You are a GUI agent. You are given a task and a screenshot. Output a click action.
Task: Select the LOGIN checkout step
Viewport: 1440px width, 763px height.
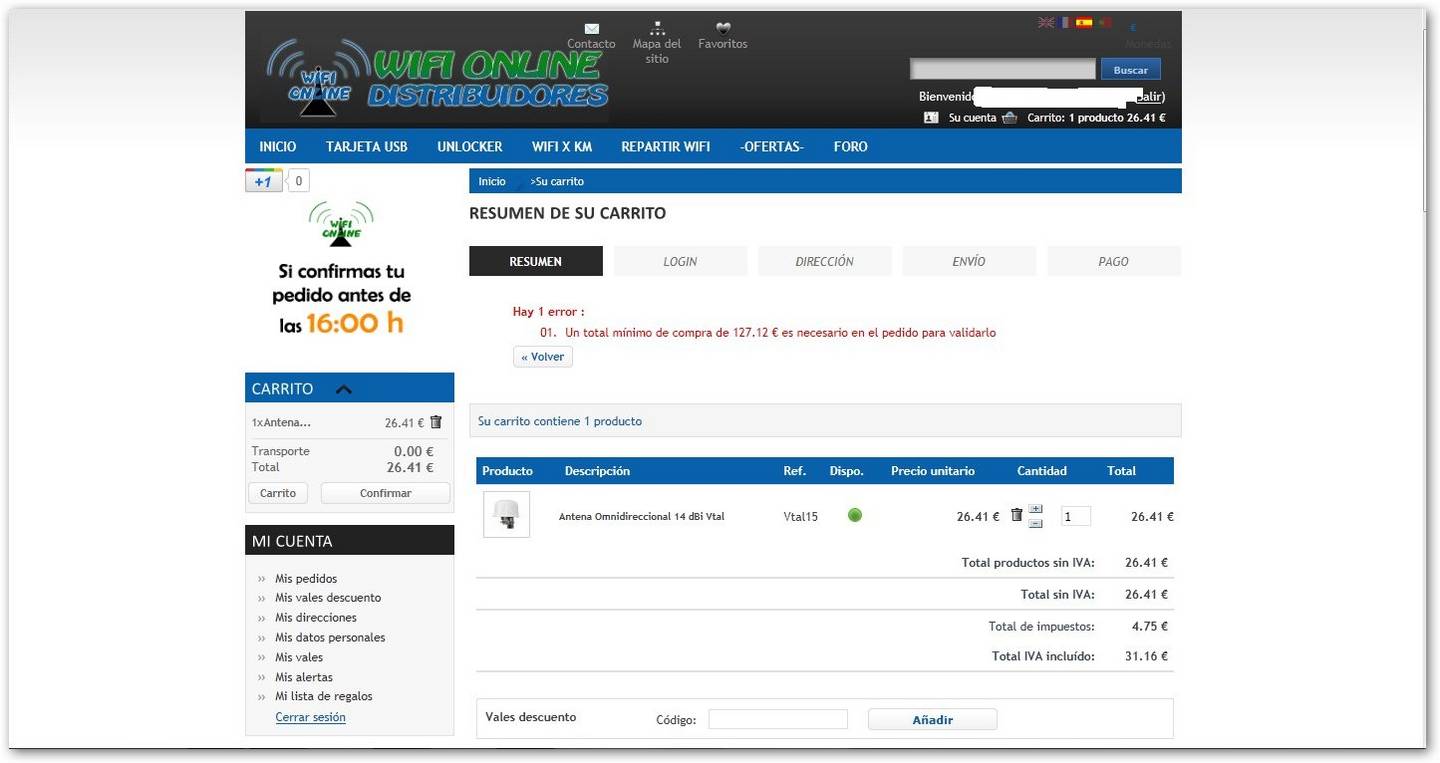click(680, 261)
